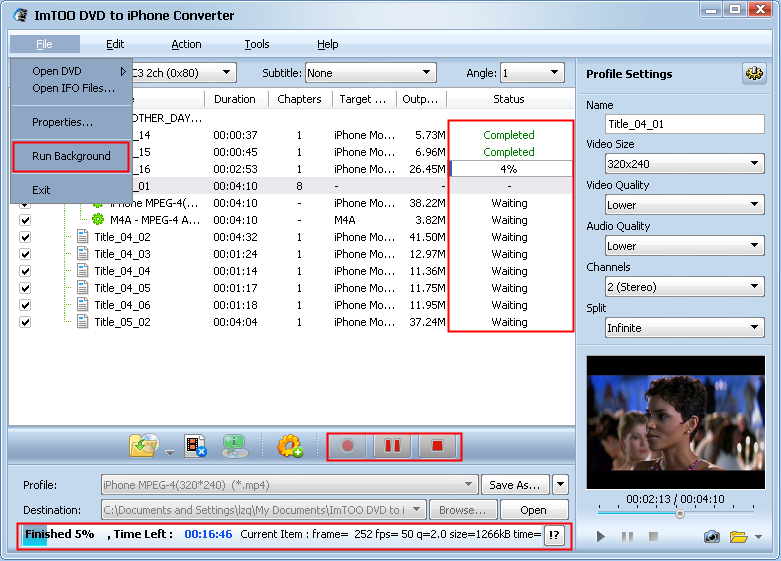Uncheck the Title_04_06 checkbox
Viewport: 781px width, 561px height.
(25, 304)
